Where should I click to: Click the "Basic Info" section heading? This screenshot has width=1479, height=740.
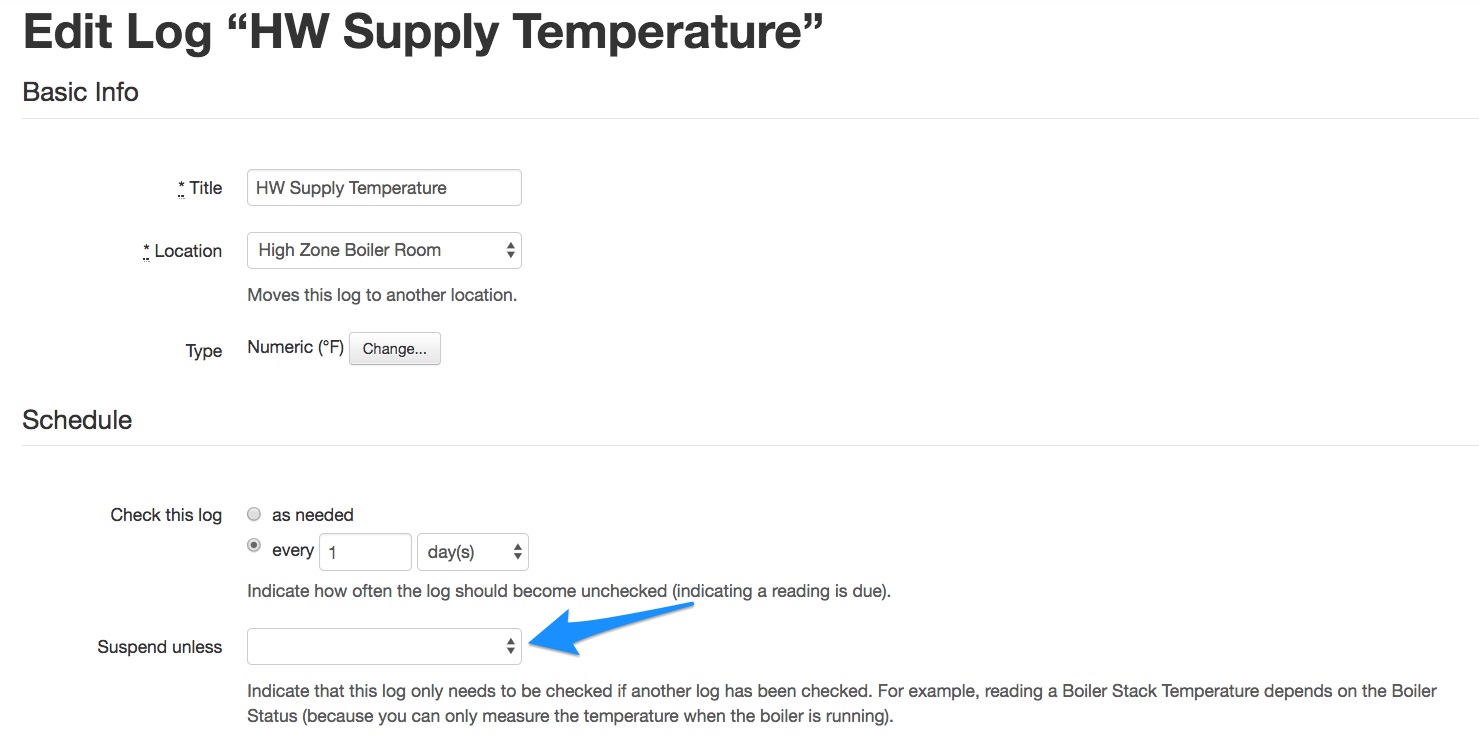80,92
